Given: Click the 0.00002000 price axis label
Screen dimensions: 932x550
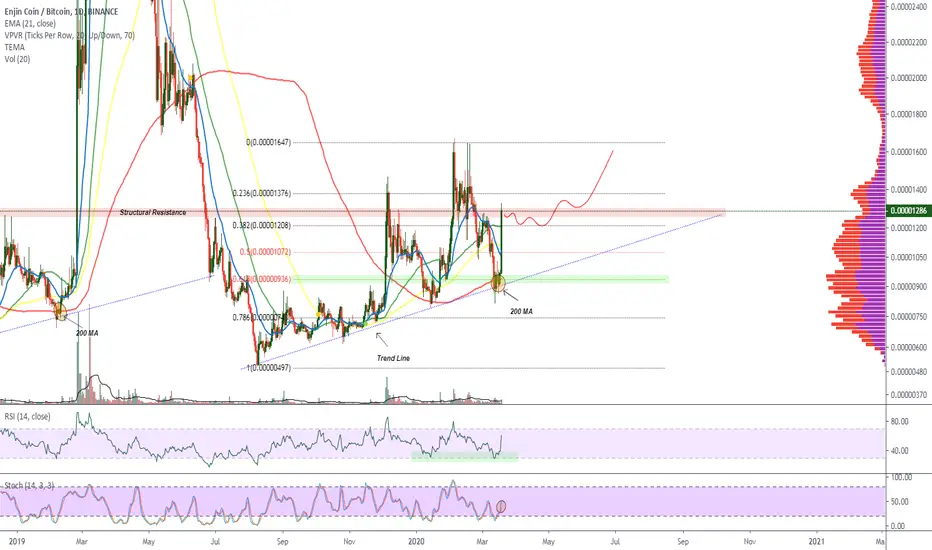Looking at the screenshot, I should [x=909, y=78].
